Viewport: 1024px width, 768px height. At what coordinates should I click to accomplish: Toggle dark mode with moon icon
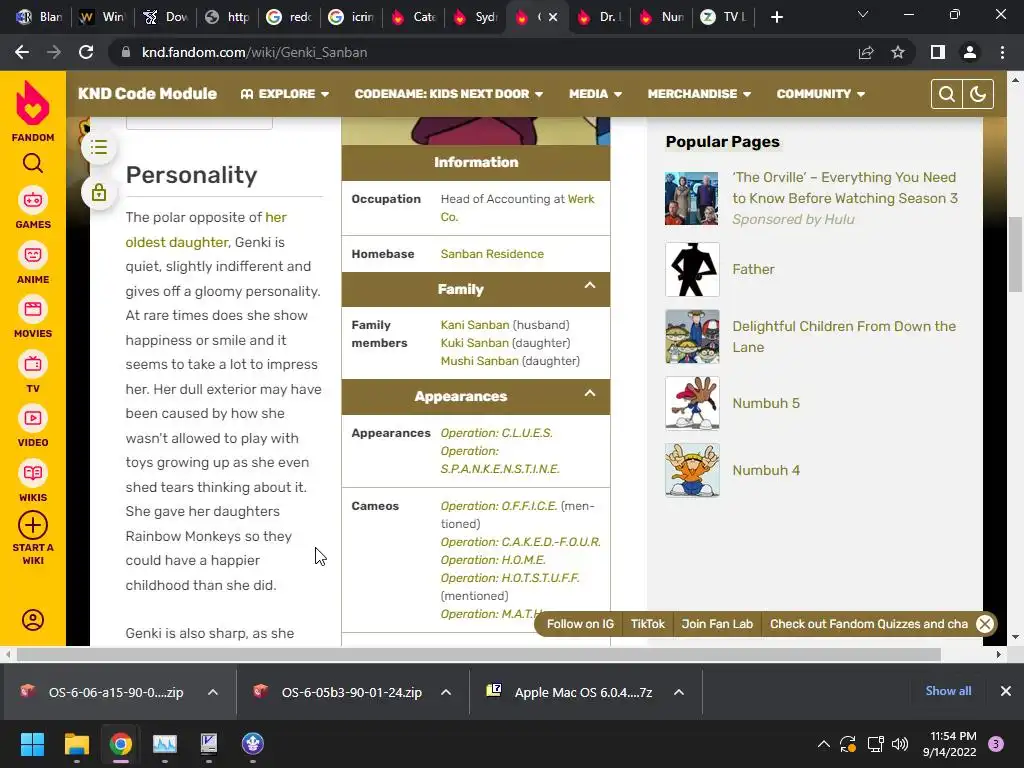pyautogui.click(x=978, y=94)
